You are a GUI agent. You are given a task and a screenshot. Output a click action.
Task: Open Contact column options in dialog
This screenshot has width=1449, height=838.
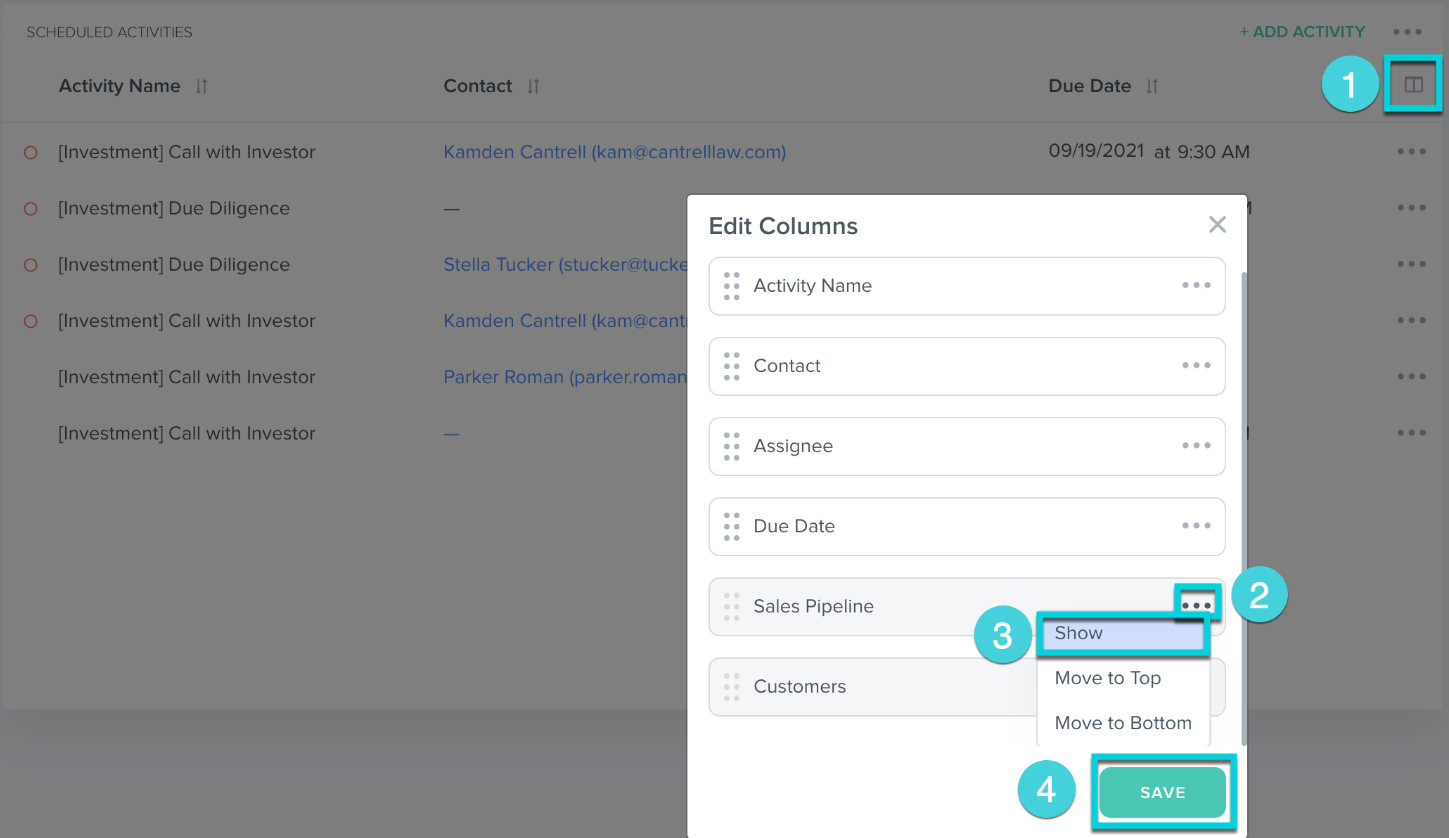(1196, 365)
